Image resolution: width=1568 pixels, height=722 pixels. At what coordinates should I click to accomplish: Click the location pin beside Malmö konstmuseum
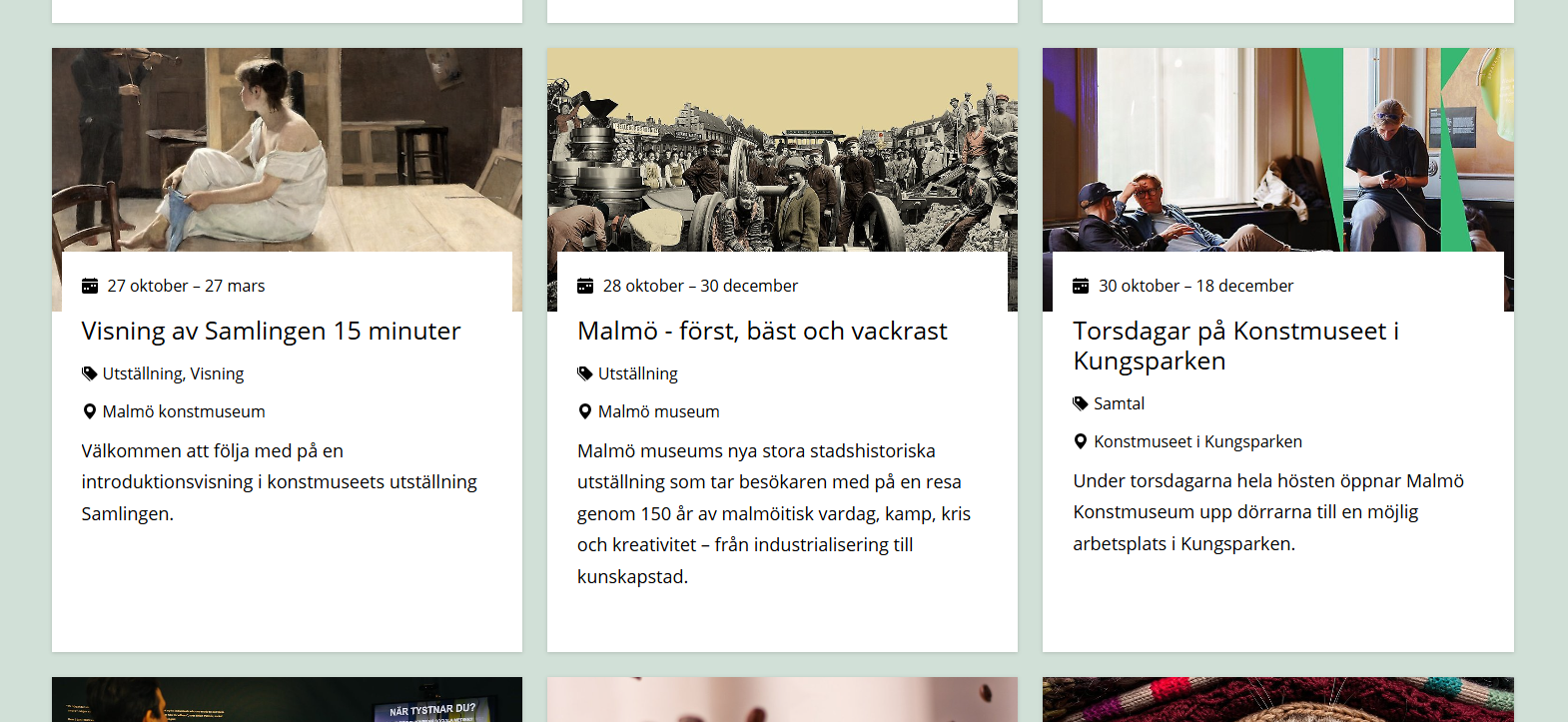point(87,410)
